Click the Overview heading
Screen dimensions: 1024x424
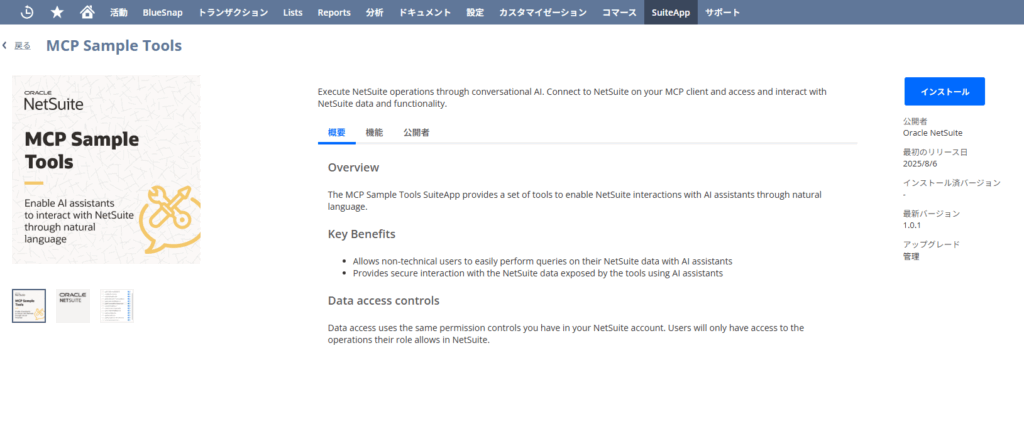(x=353, y=167)
